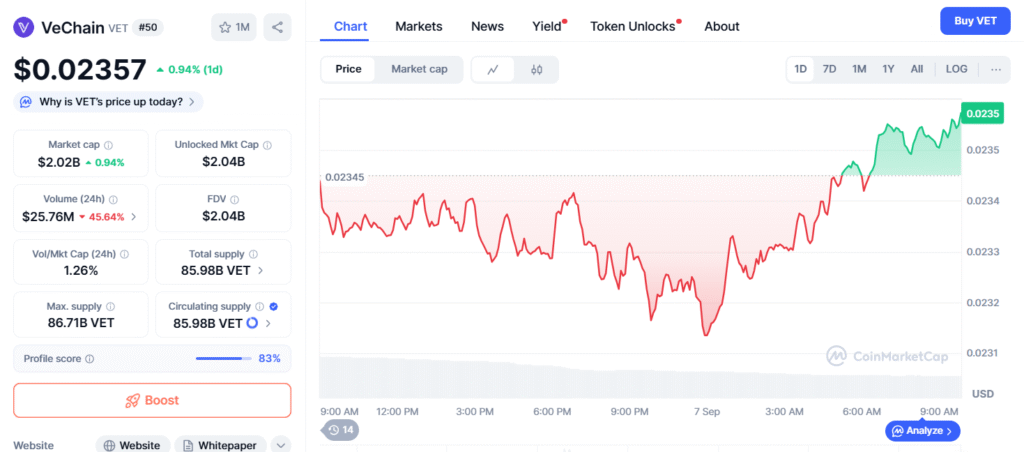Click the Boost button
The image size is (1024, 452).
pyautogui.click(x=152, y=400)
